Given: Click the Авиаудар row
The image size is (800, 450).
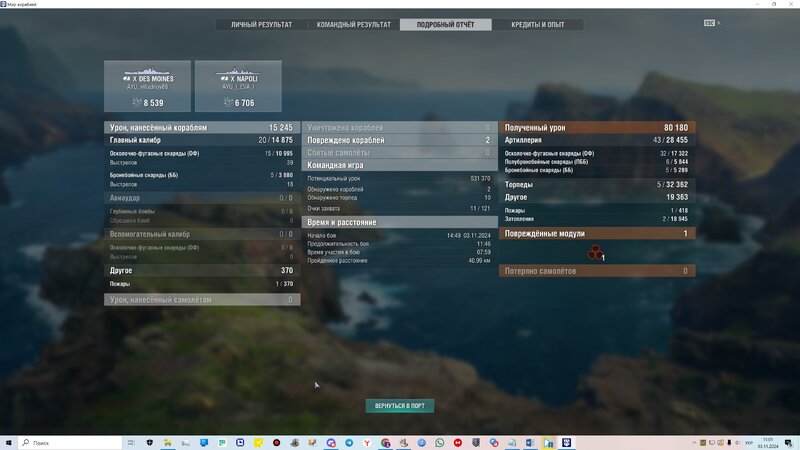Looking at the screenshot, I should [x=202, y=198].
